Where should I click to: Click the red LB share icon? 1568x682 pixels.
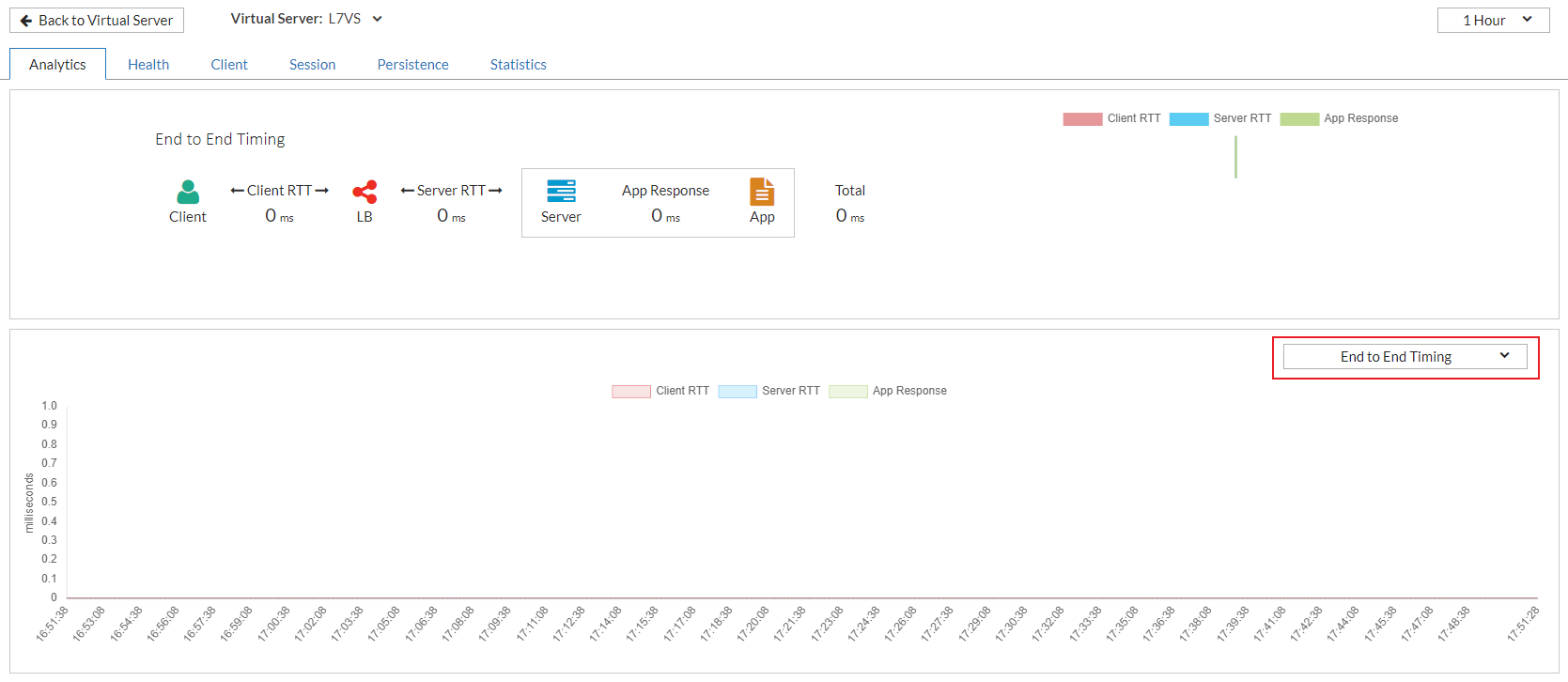(365, 192)
